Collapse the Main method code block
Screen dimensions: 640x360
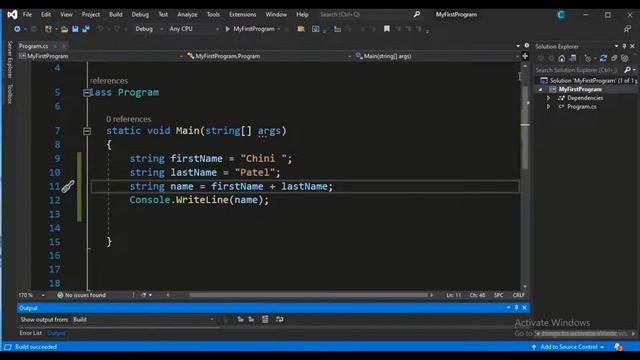(x=87, y=131)
